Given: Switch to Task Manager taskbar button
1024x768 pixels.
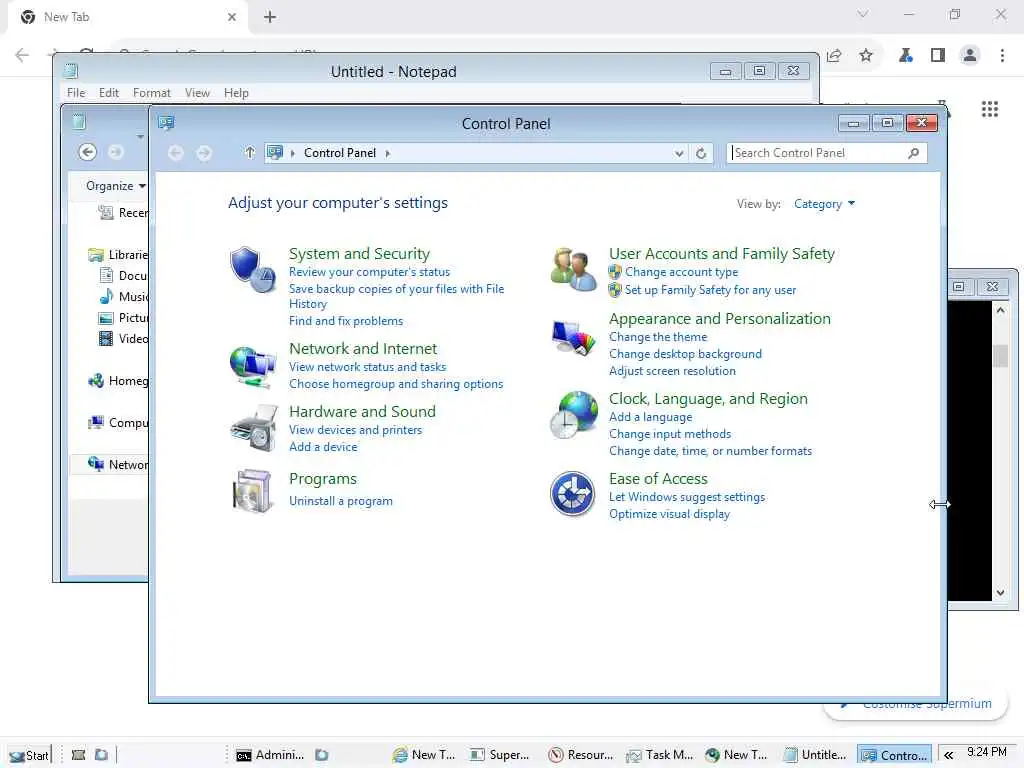Looking at the screenshot, I should [x=660, y=755].
